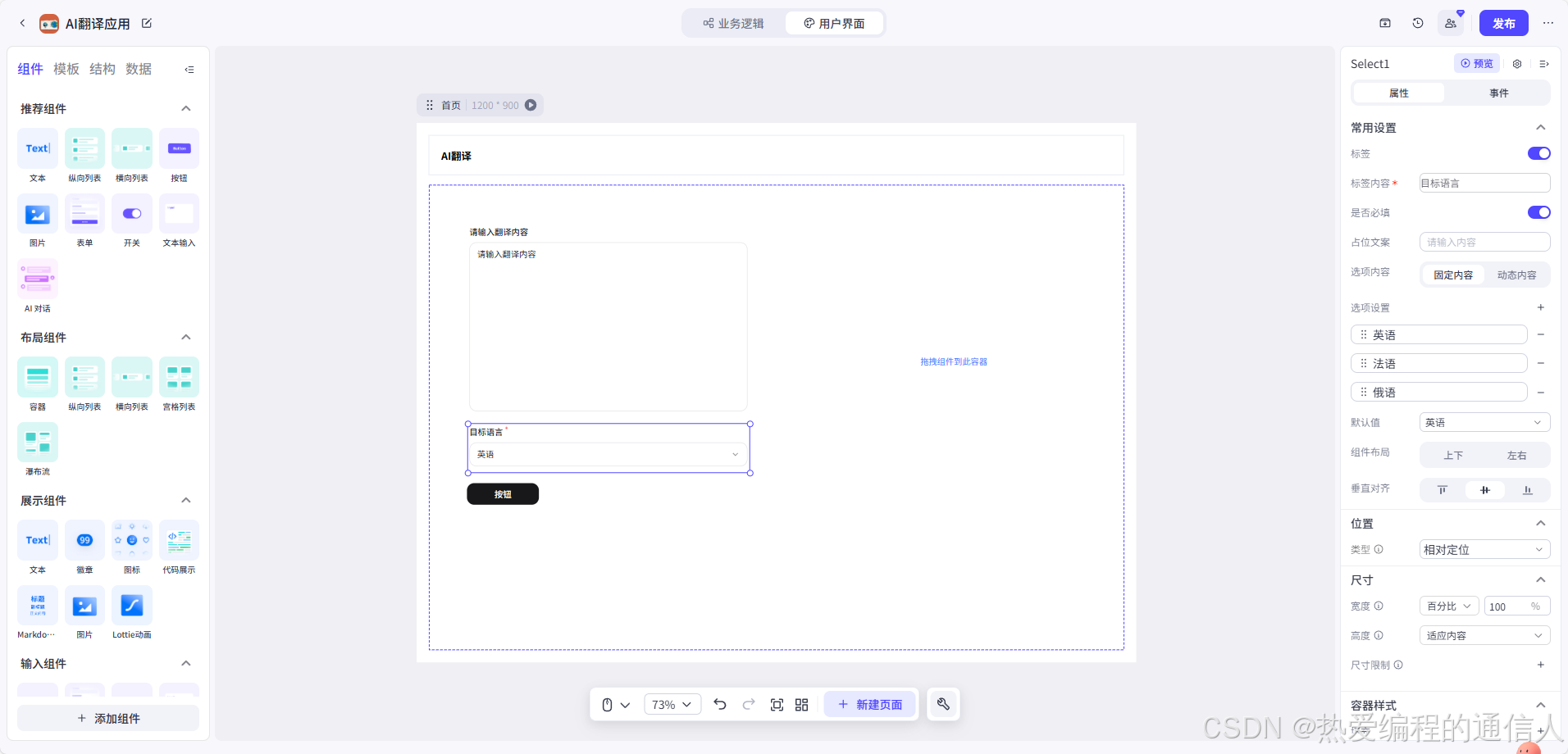This screenshot has width=1568, height=754.
Task: Pick the Markdown display component
Action: coord(38,606)
